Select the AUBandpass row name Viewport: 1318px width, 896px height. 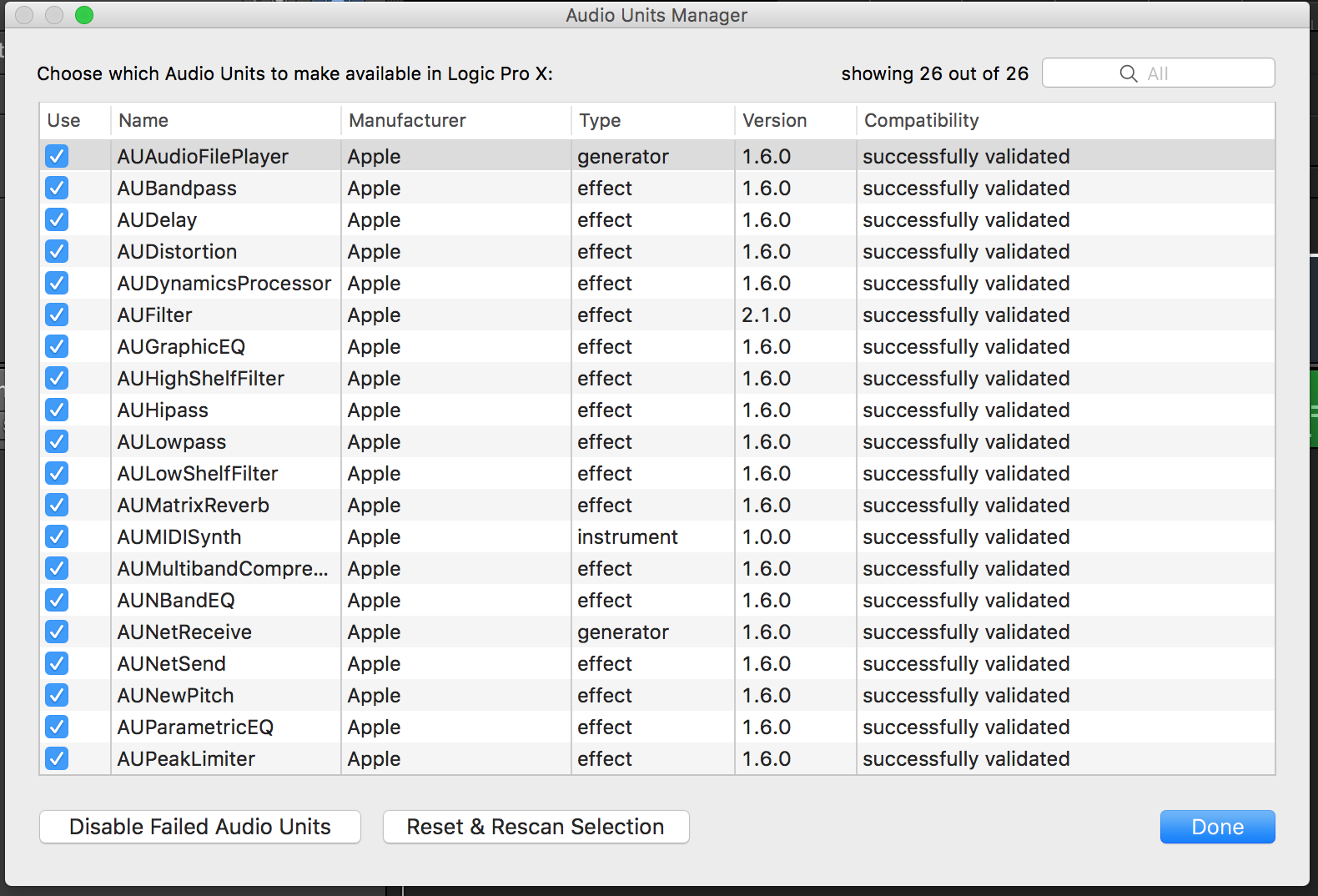pos(177,189)
